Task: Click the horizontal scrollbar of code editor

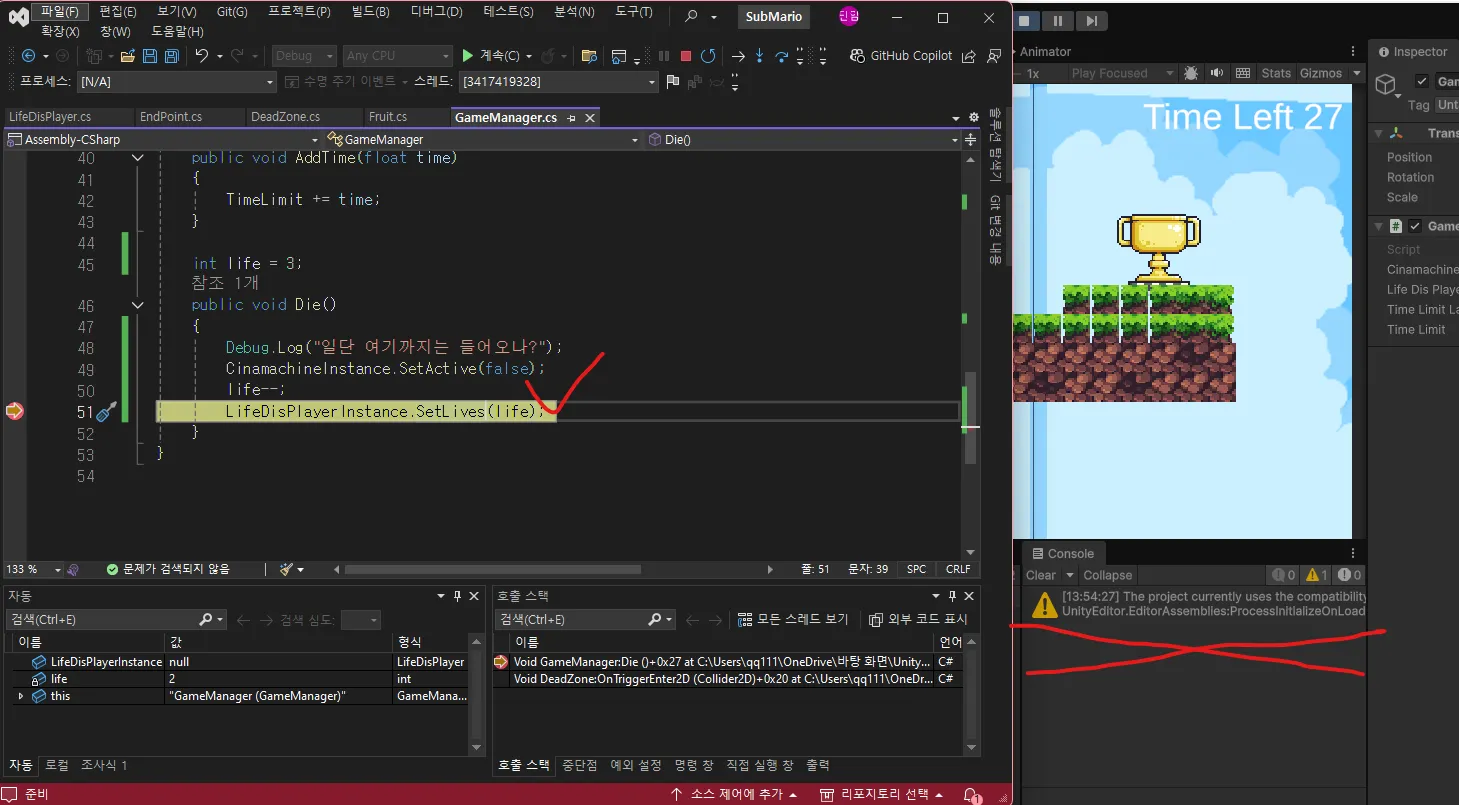Action: (x=492, y=569)
